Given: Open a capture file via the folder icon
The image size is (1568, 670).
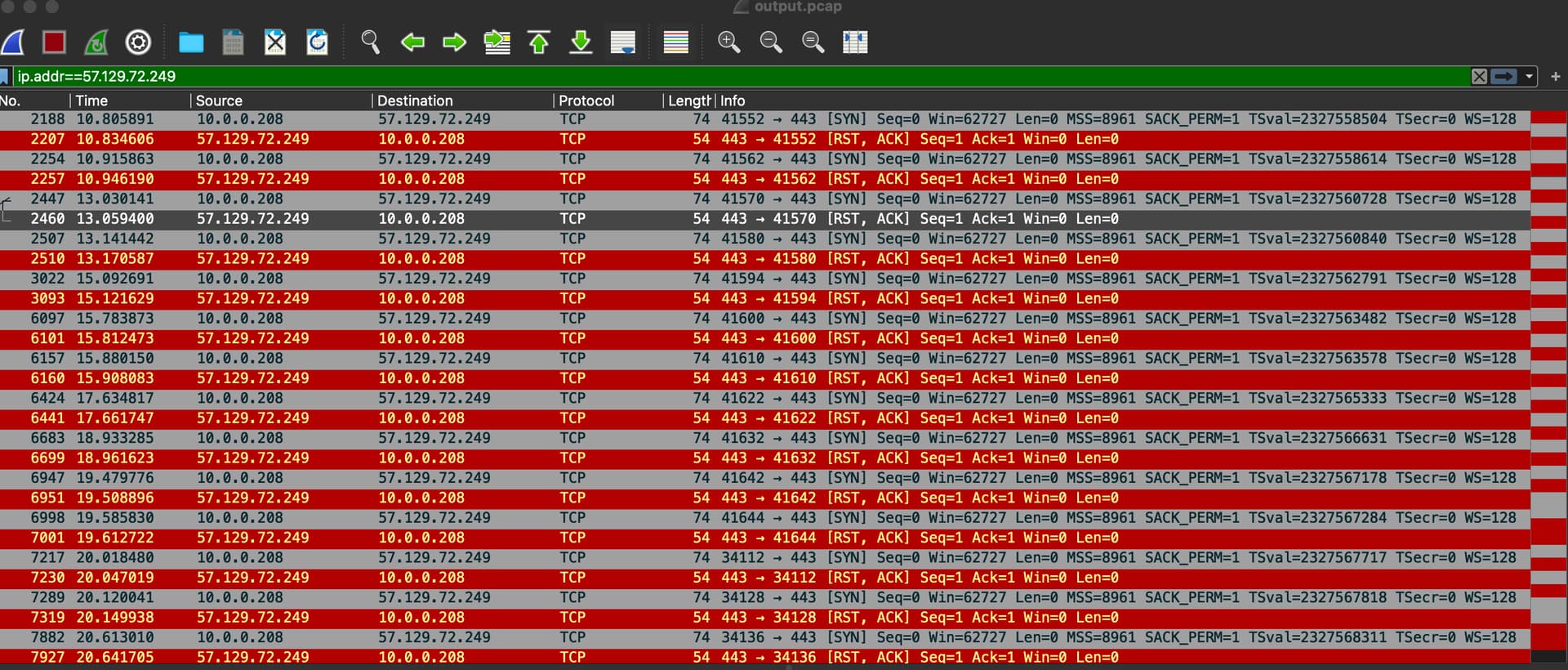Looking at the screenshot, I should pos(191,42).
